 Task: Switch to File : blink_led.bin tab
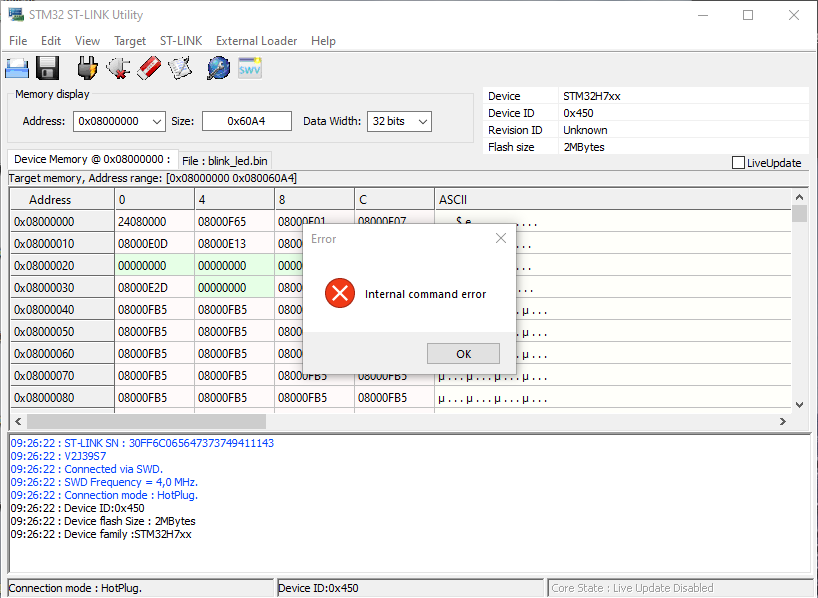225,161
